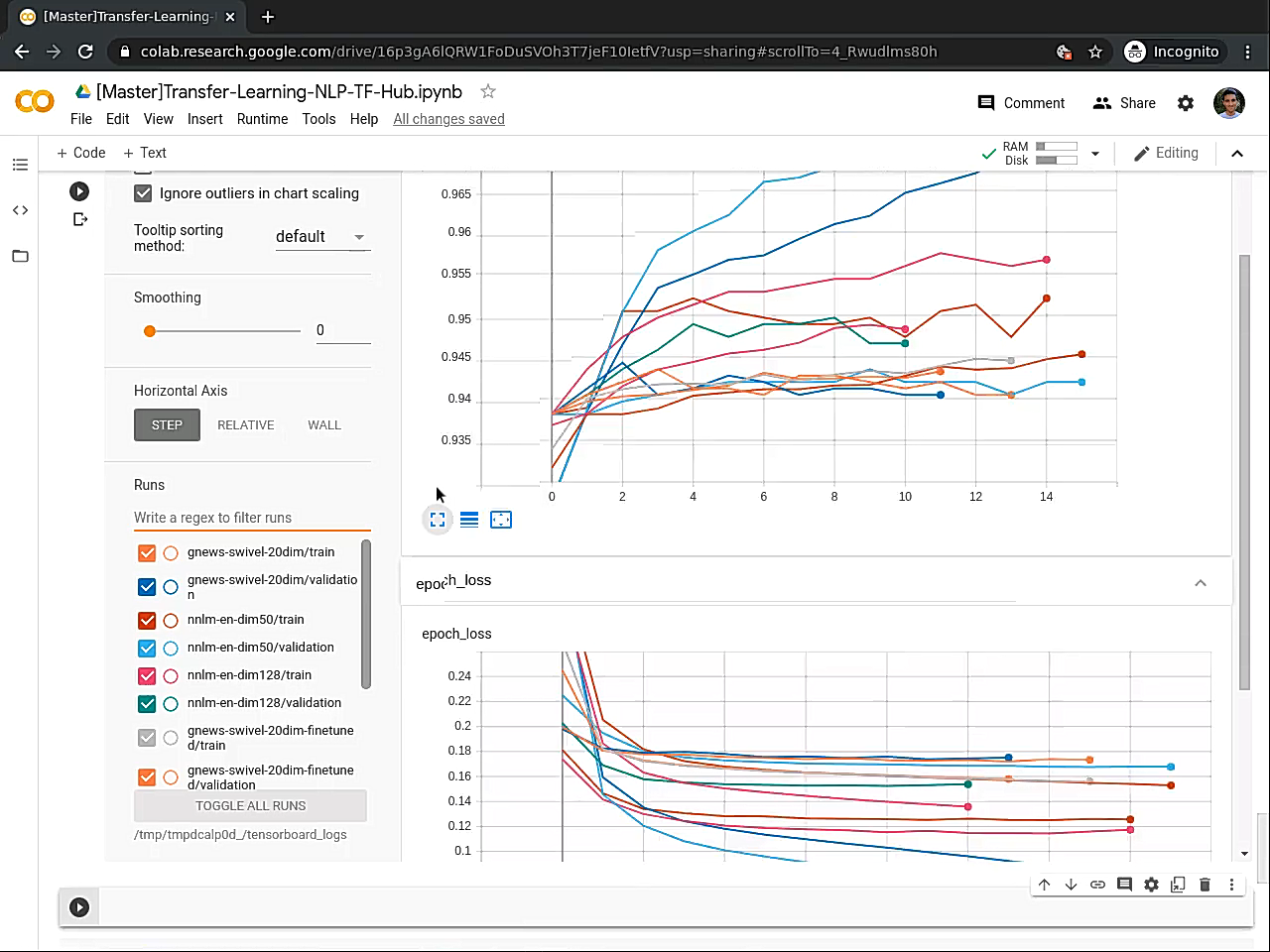Screen dimensions: 1270x952
Task: Click the expand chart size icon
Action: [438, 520]
